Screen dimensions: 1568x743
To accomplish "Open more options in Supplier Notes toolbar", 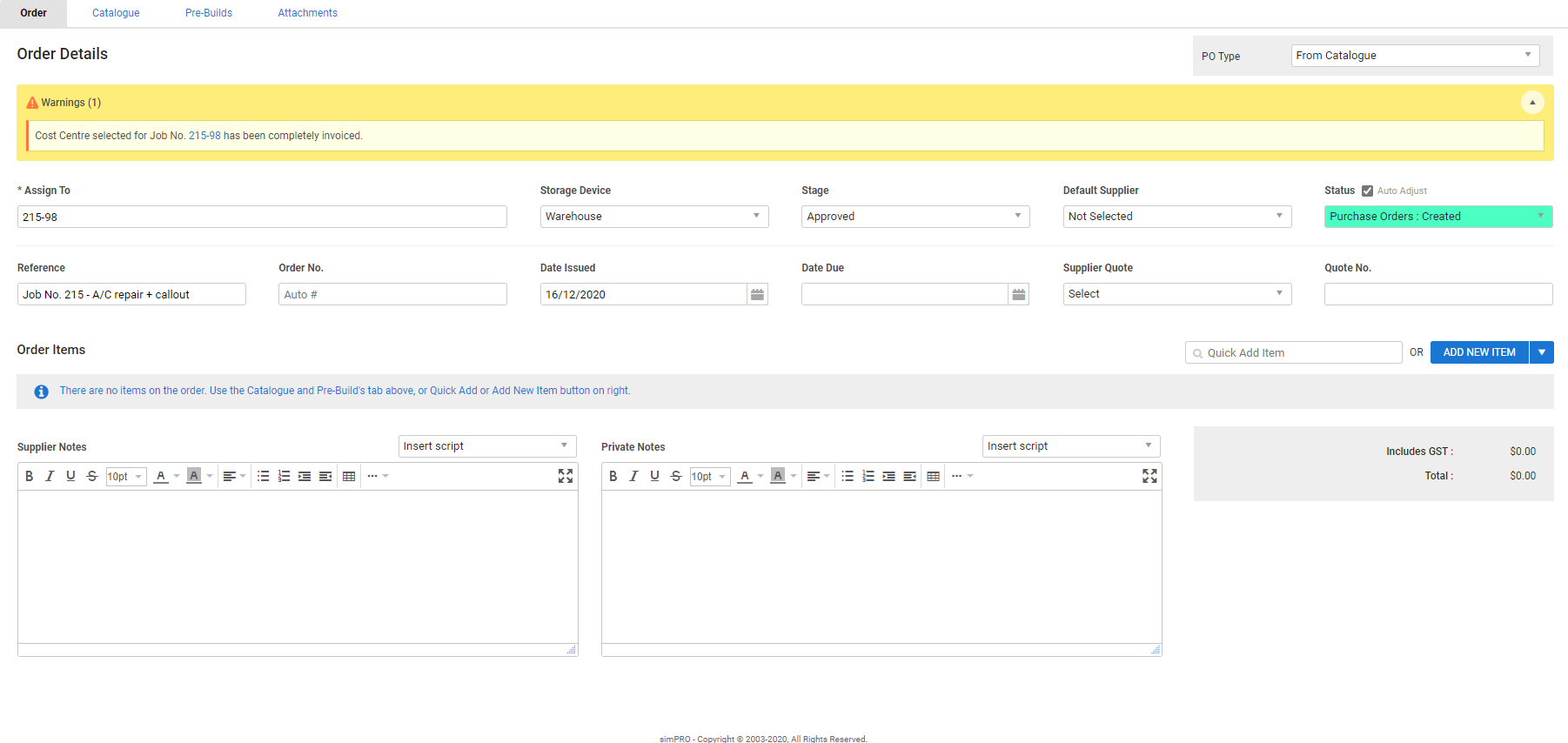I will (x=378, y=476).
